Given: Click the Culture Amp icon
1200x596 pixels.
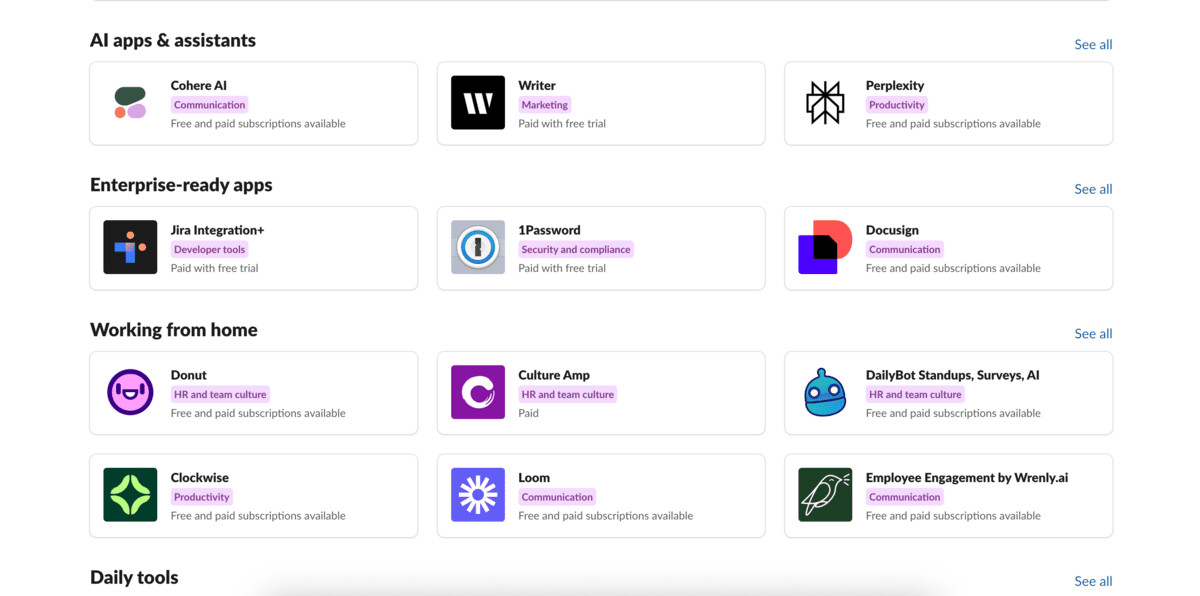Looking at the screenshot, I should [477, 392].
